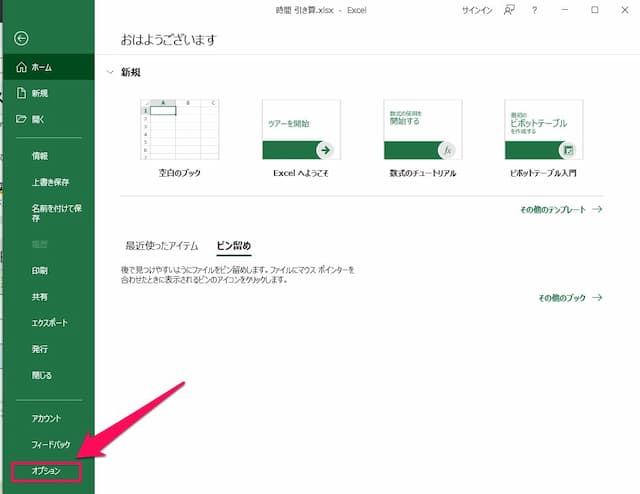Open the ピボットテーブル入門 template

pos(544,129)
